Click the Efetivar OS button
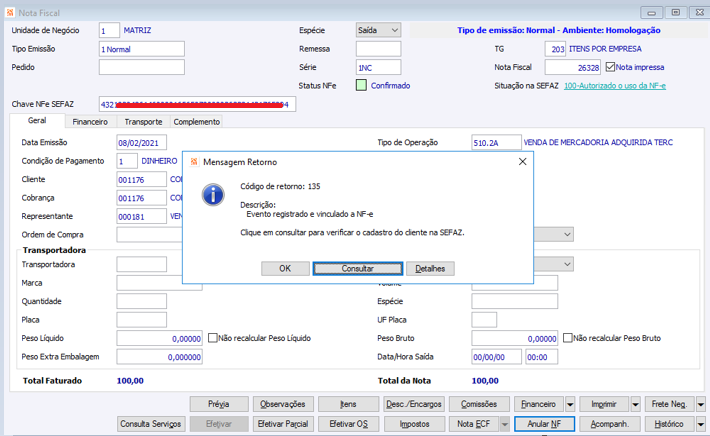Image resolution: width=710 pixels, height=436 pixels. coord(348,424)
